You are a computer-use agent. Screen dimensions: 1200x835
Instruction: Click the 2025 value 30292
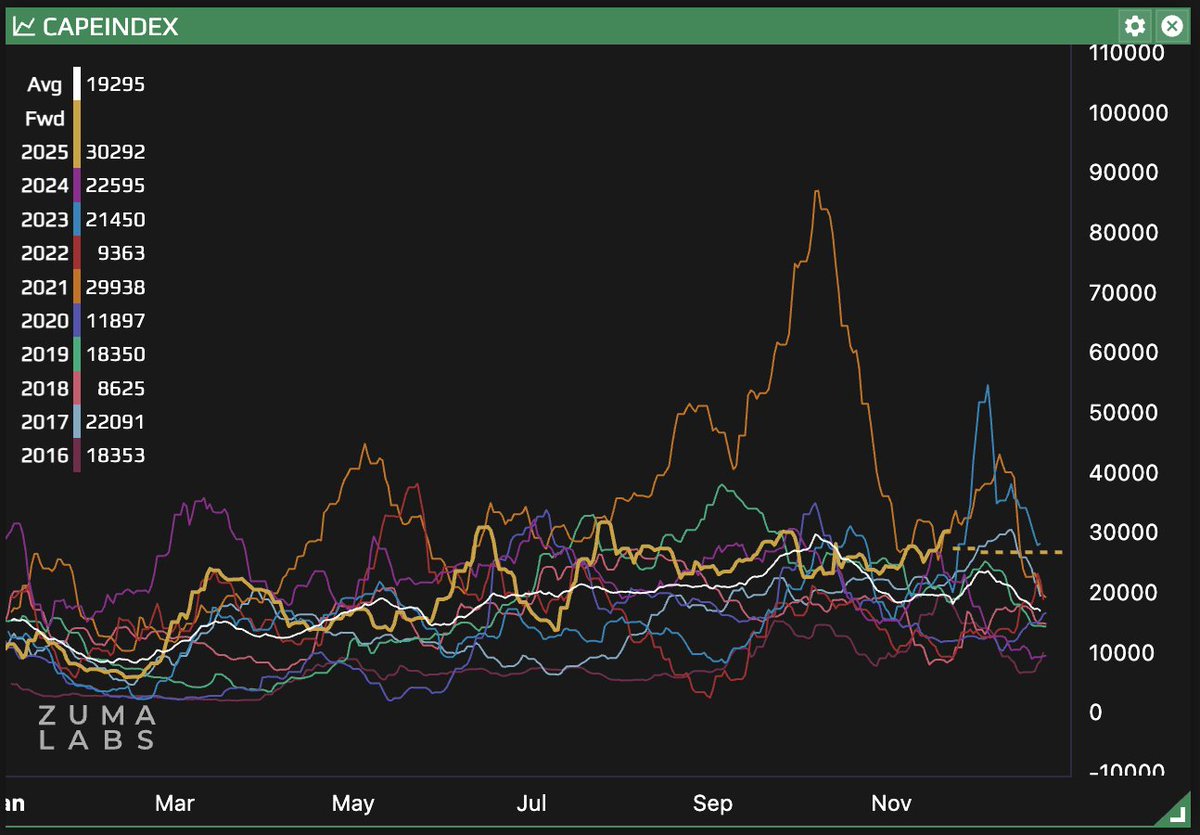click(116, 152)
